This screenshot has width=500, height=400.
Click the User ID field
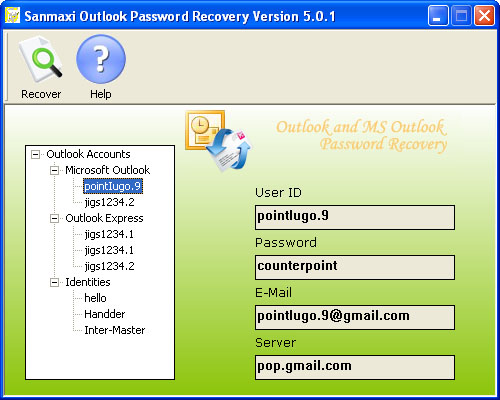pos(355,217)
